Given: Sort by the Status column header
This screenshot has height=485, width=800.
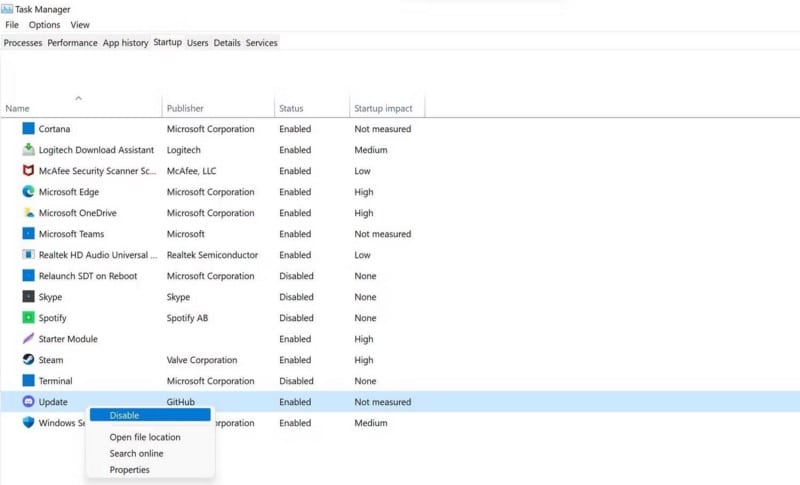Looking at the screenshot, I should [291, 108].
